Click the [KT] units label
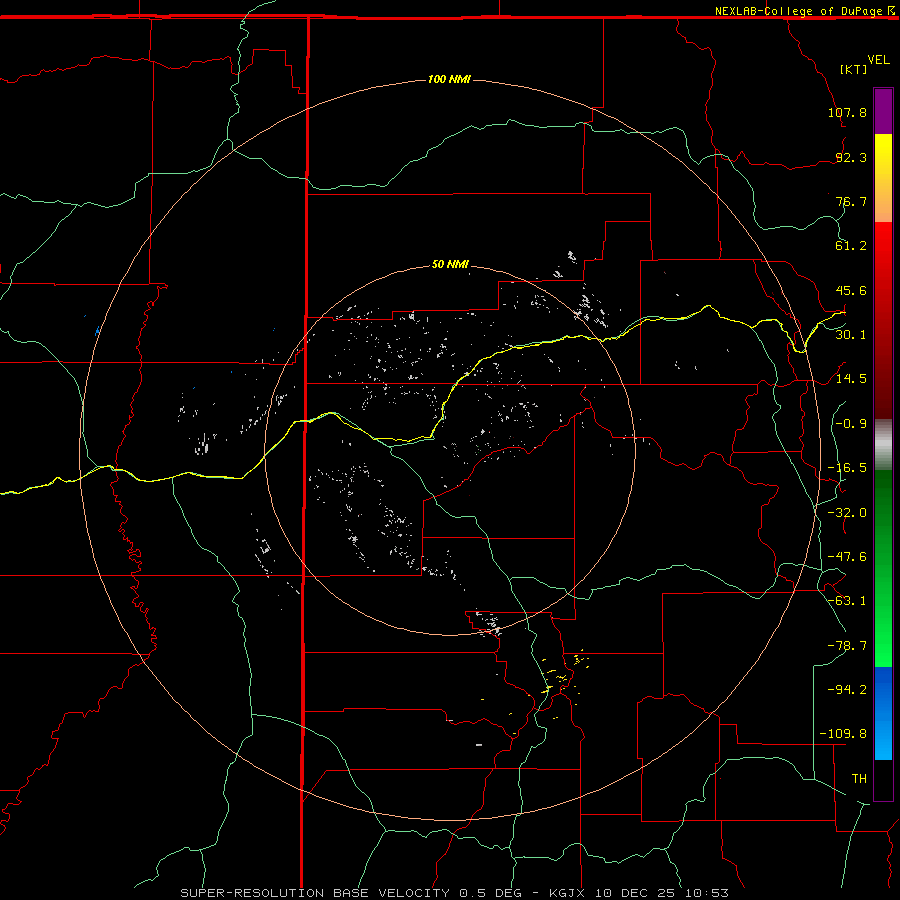Screen dimensions: 900x900 coord(854,69)
